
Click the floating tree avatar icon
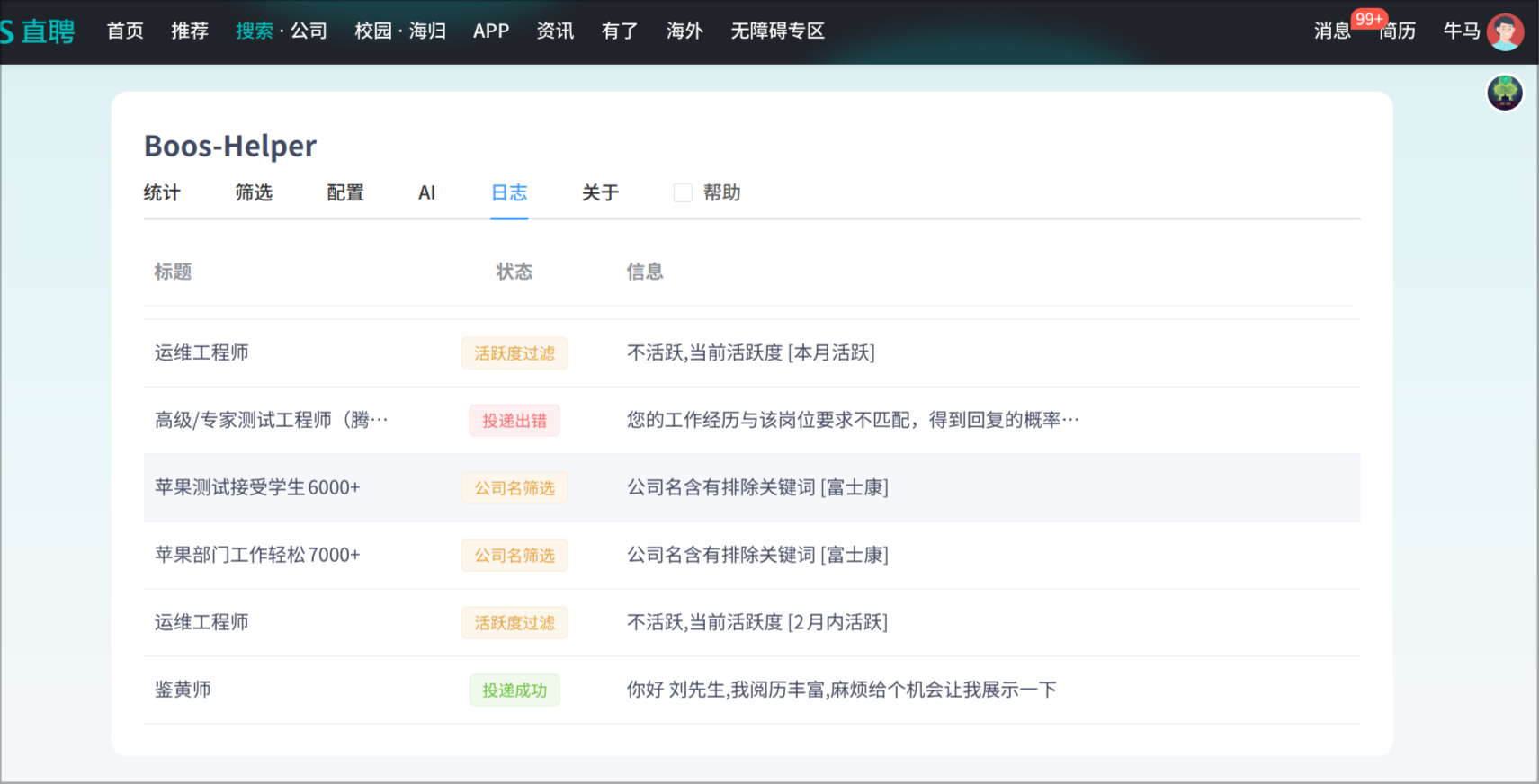pyautogui.click(x=1504, y=93)
